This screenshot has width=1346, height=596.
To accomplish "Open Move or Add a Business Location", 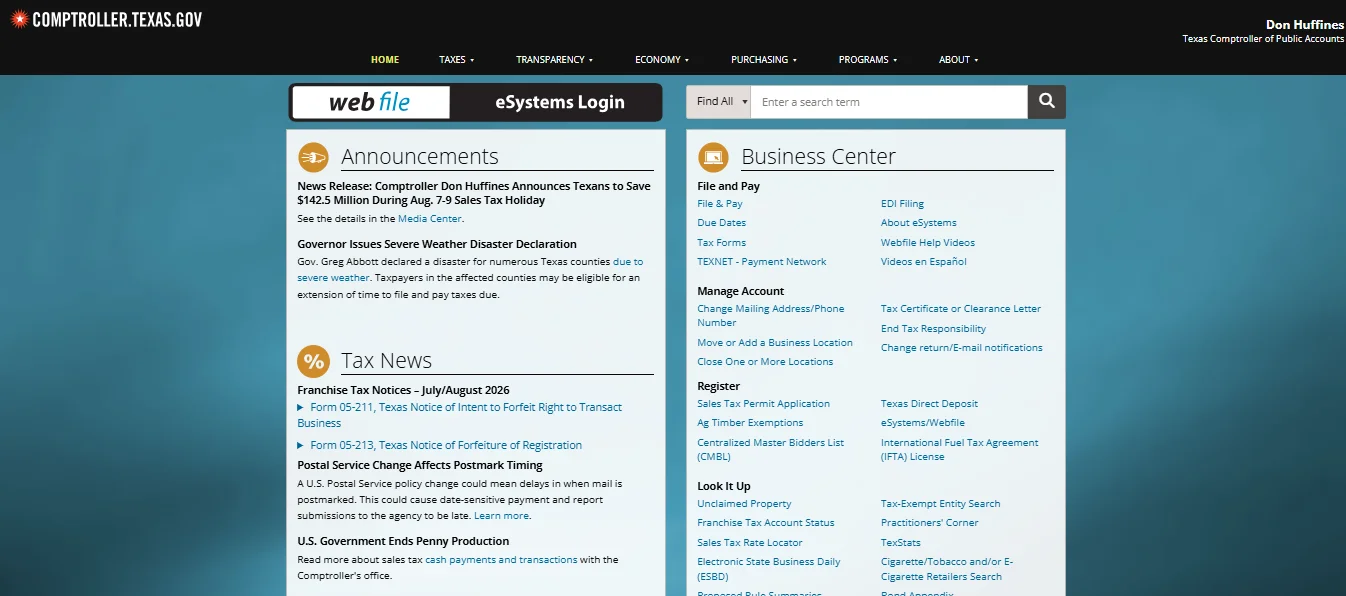I will coord(775,343).
